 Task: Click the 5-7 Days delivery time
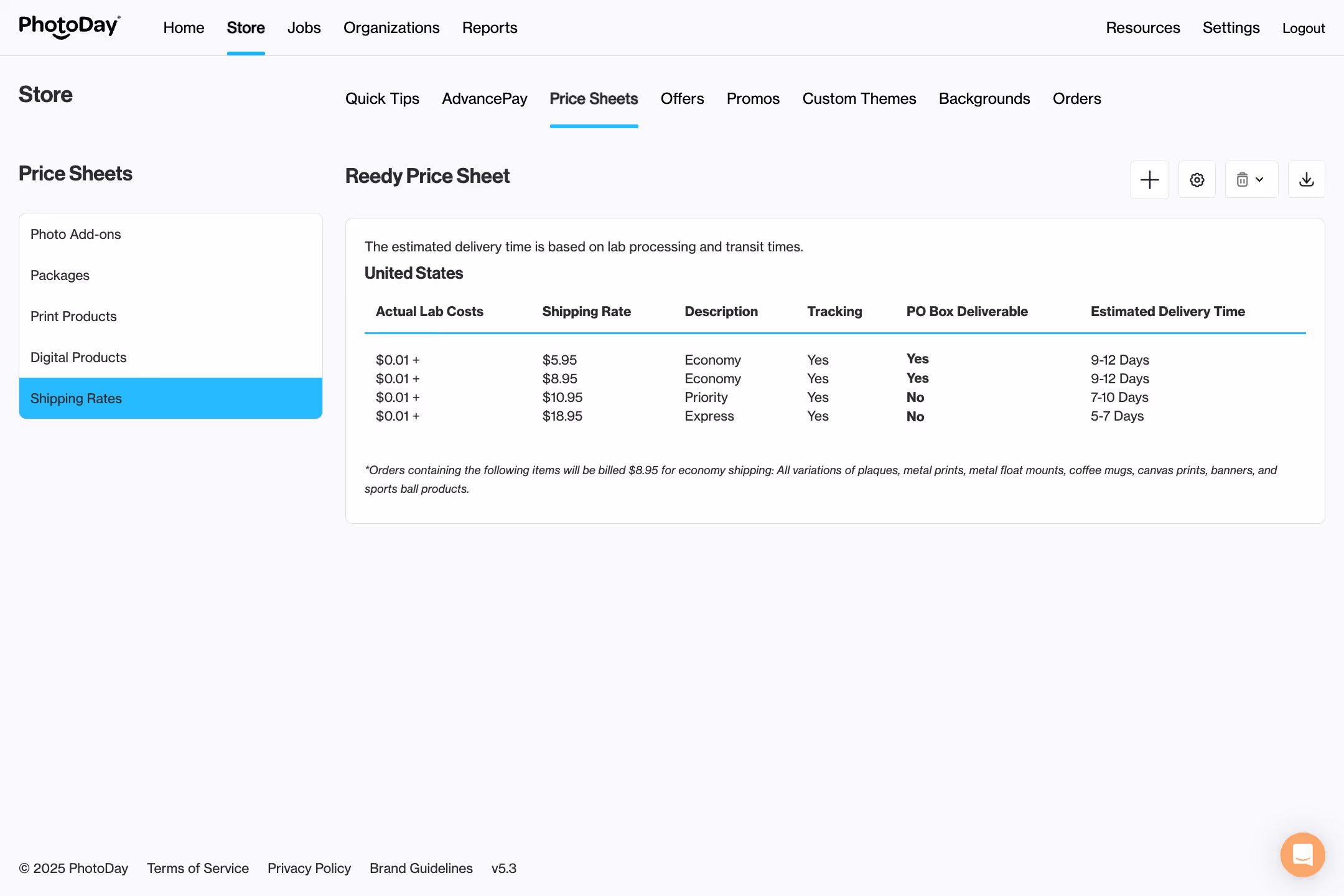1117,416
